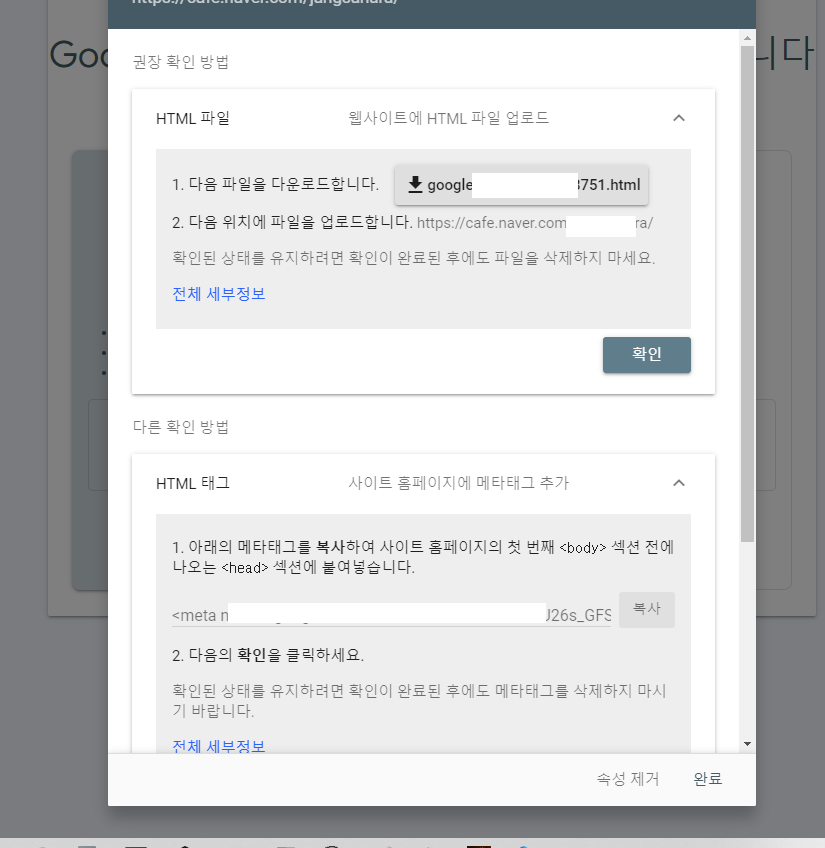
Task: Click the 확인 button
Action: coord(646,355)
